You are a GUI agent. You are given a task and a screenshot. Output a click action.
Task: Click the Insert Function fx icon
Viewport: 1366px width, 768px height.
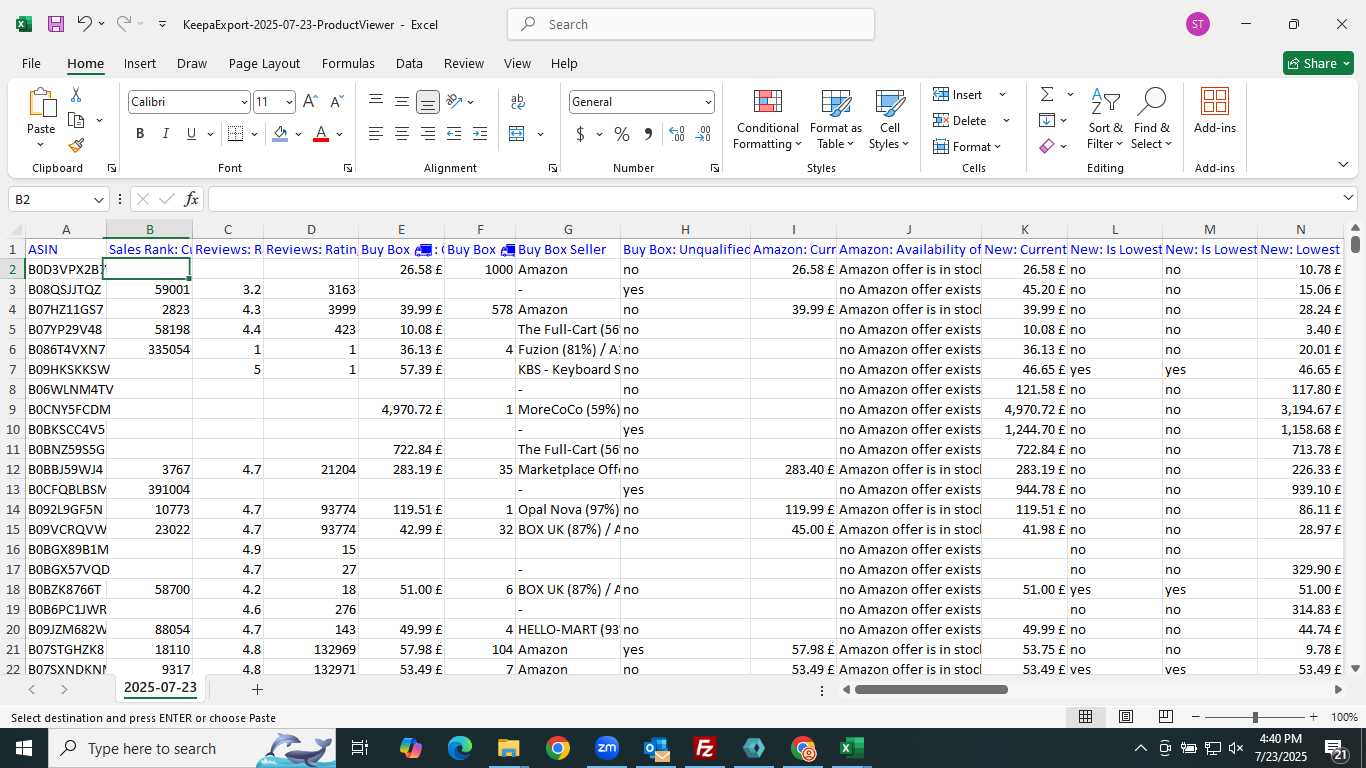tap(192, 199)
